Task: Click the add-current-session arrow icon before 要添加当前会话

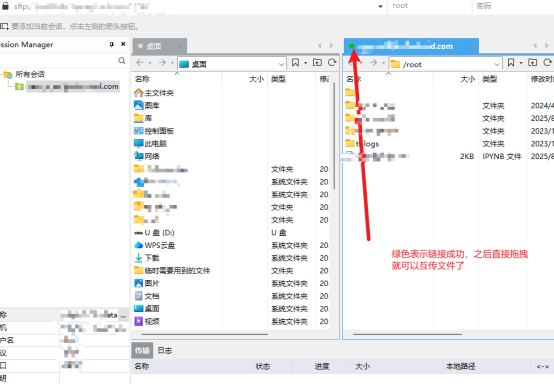Action: (4, 26)
